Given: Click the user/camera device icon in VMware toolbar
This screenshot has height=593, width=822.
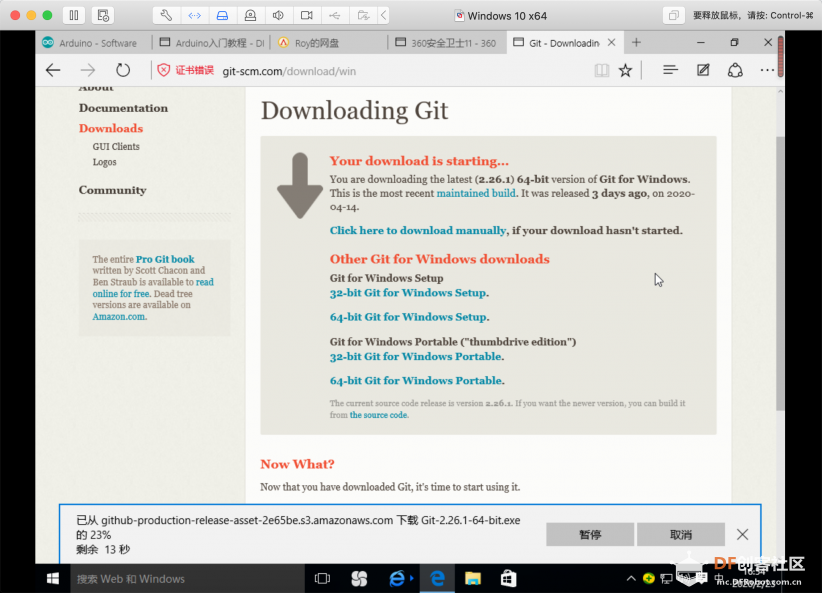Looking at the screenshot, I should pos(251,15).
